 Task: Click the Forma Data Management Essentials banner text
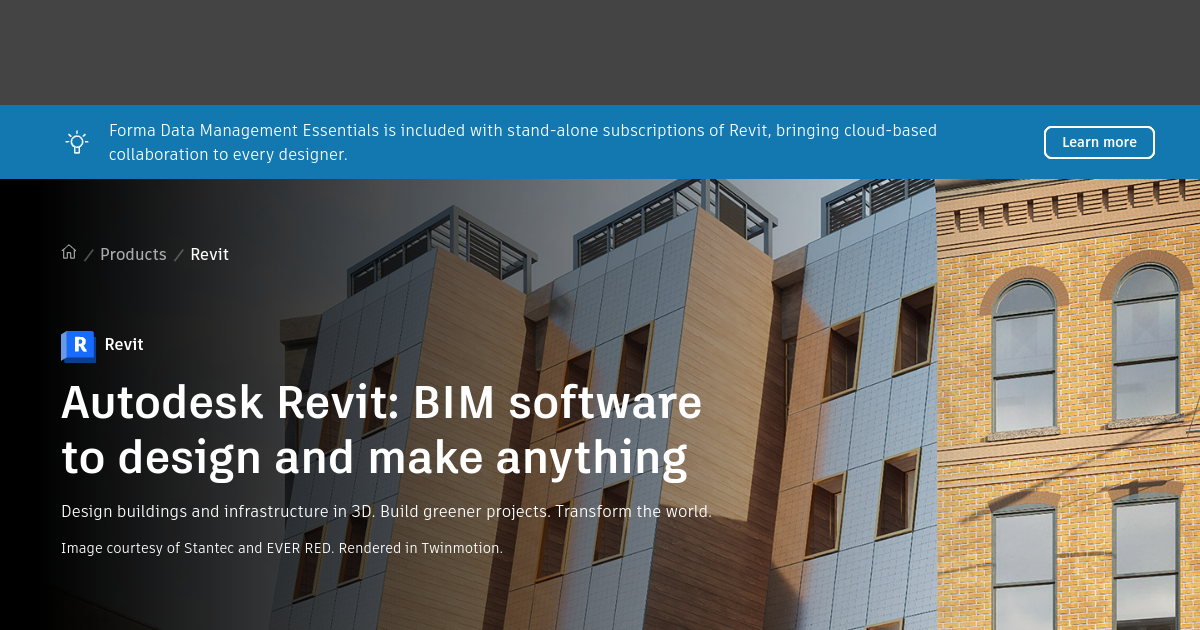523,143
